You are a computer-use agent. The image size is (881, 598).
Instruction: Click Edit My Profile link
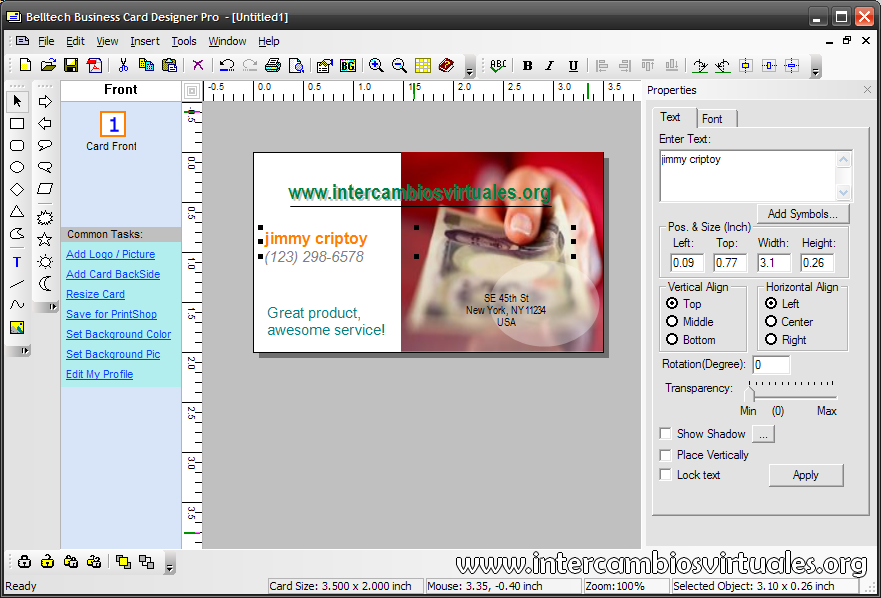[99, 374]
